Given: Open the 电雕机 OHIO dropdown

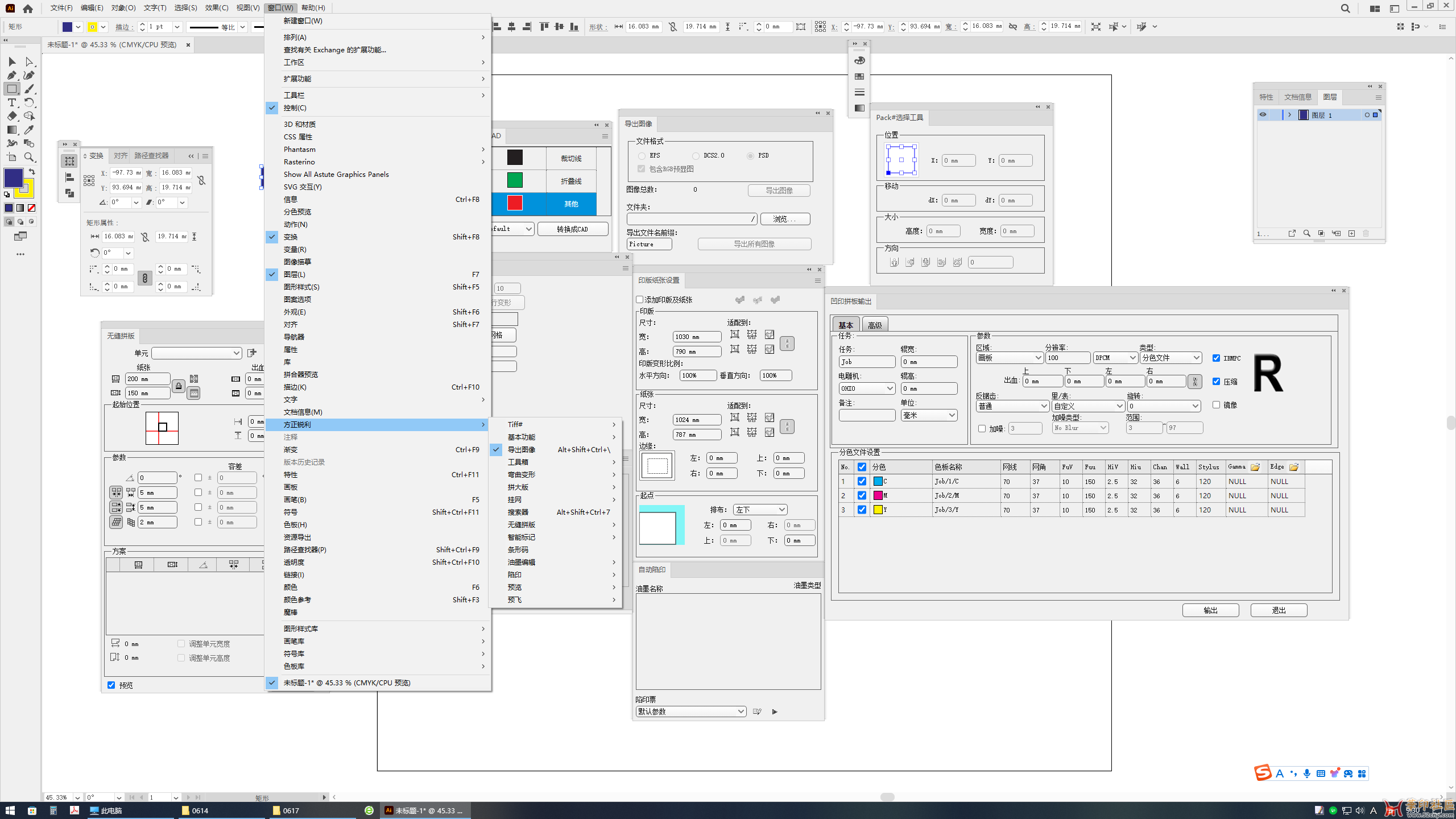Looking at the screenshot, I should 867,388.
